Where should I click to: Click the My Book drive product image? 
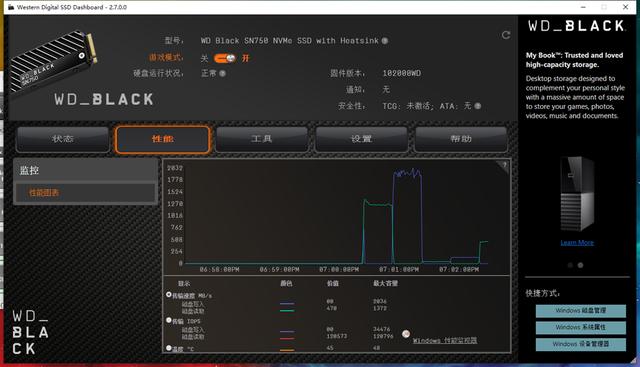coord(578,194)
